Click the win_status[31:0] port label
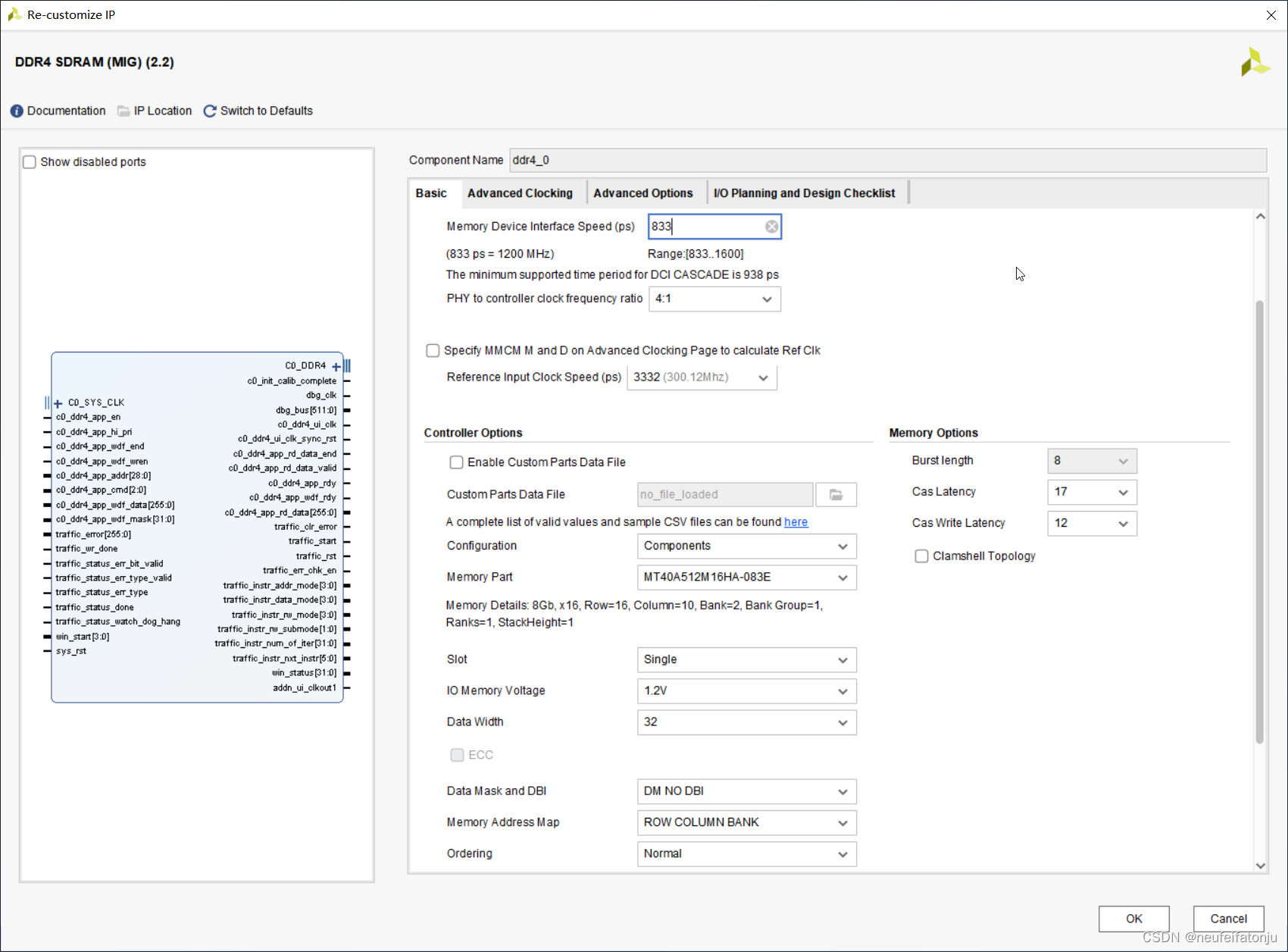 (304, 673)
